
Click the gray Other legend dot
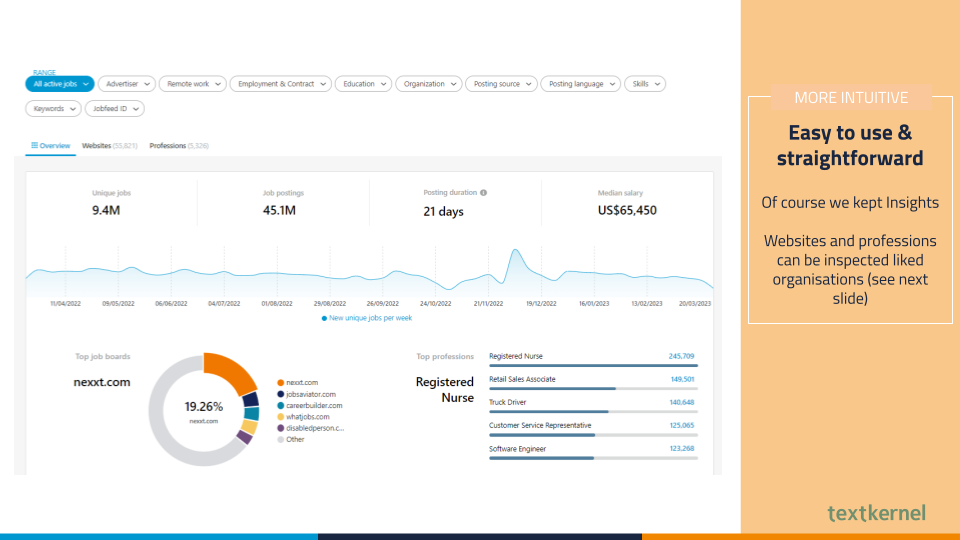(281, 439)
